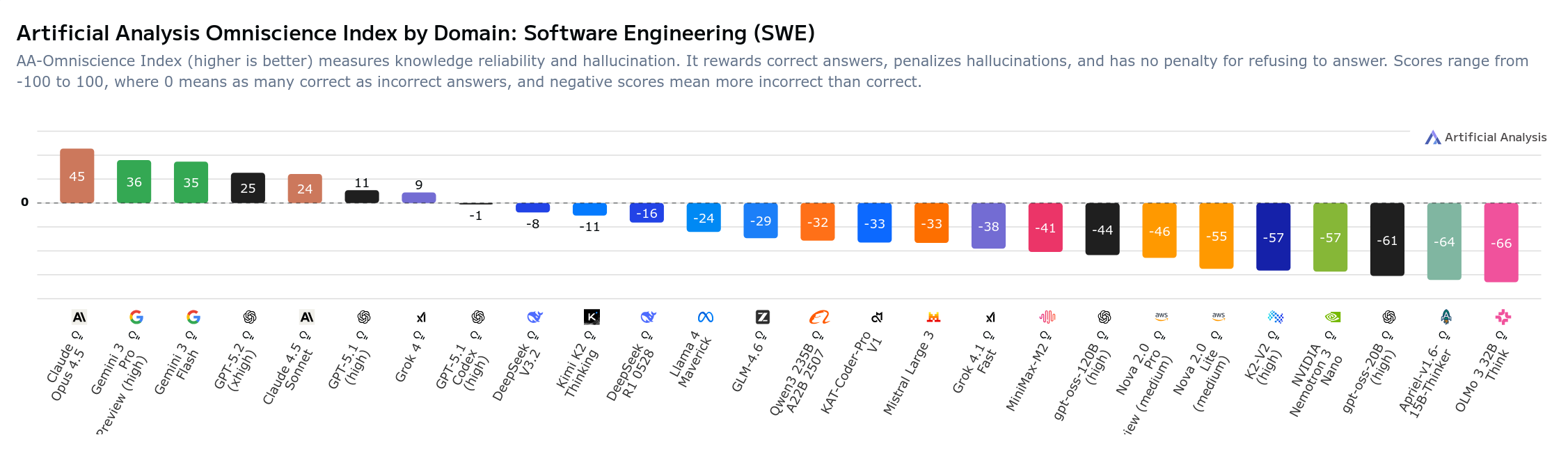Click the pink bar showing -66

pos(1501,242)
